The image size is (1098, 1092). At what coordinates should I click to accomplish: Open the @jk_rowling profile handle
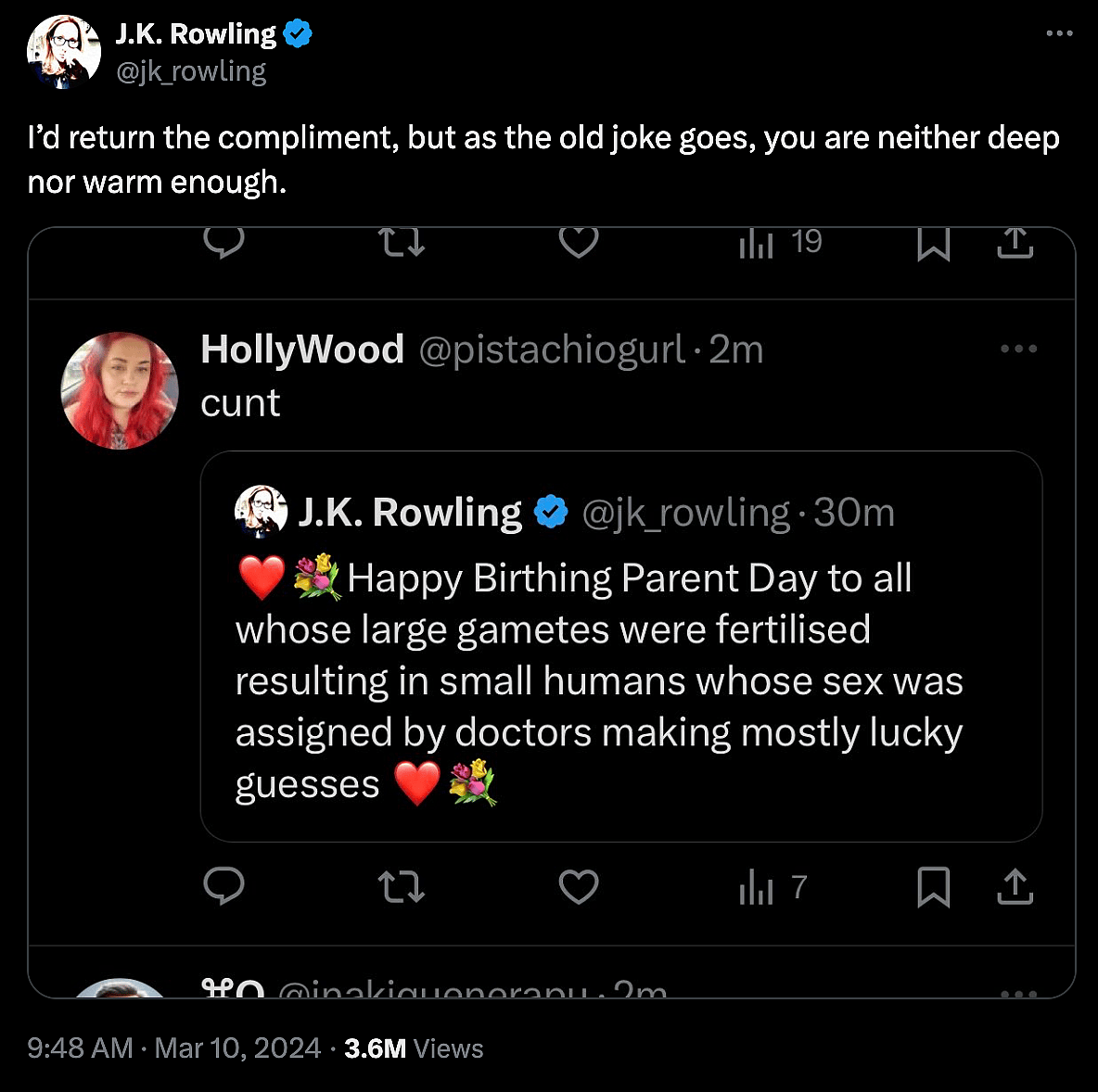[x=190, y=70]
